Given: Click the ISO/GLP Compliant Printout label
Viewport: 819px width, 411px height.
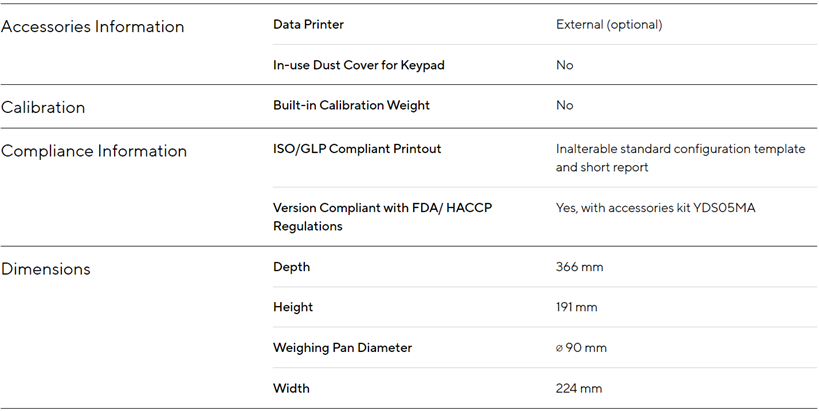Looking at the screenshot, I should [x=357, y=149].
